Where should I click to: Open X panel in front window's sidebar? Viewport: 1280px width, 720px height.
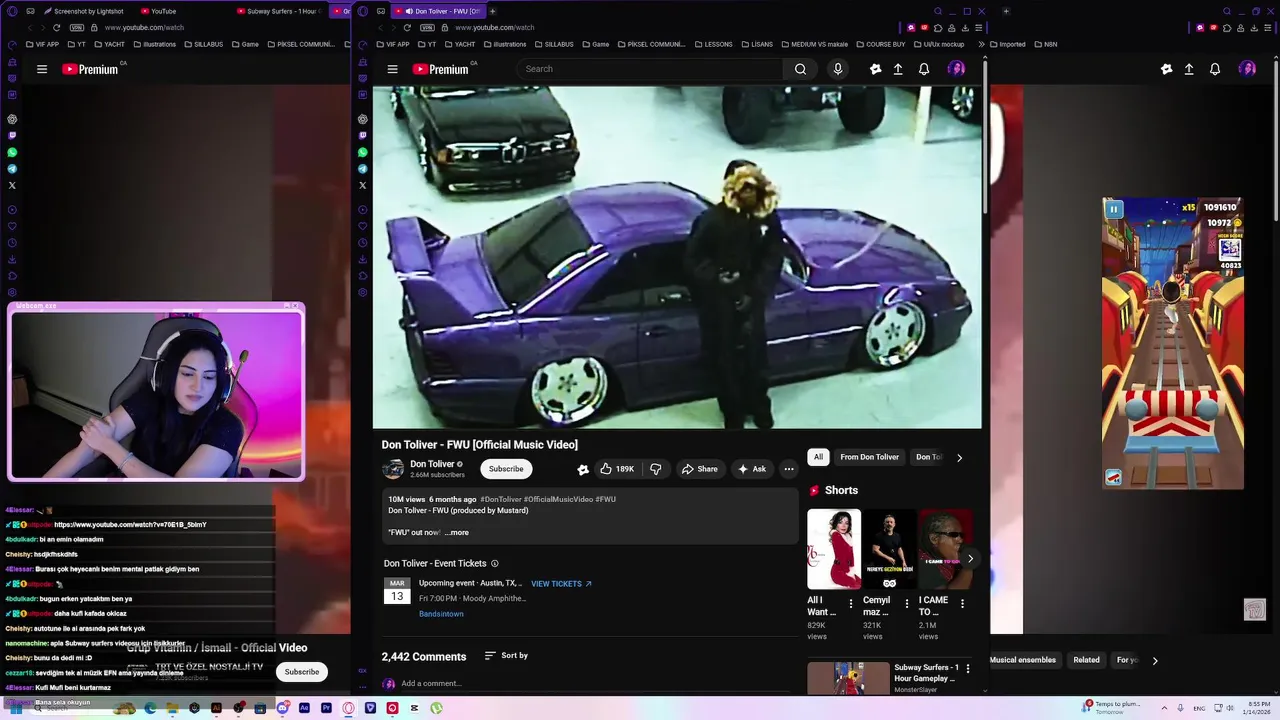tap(362, 185)
